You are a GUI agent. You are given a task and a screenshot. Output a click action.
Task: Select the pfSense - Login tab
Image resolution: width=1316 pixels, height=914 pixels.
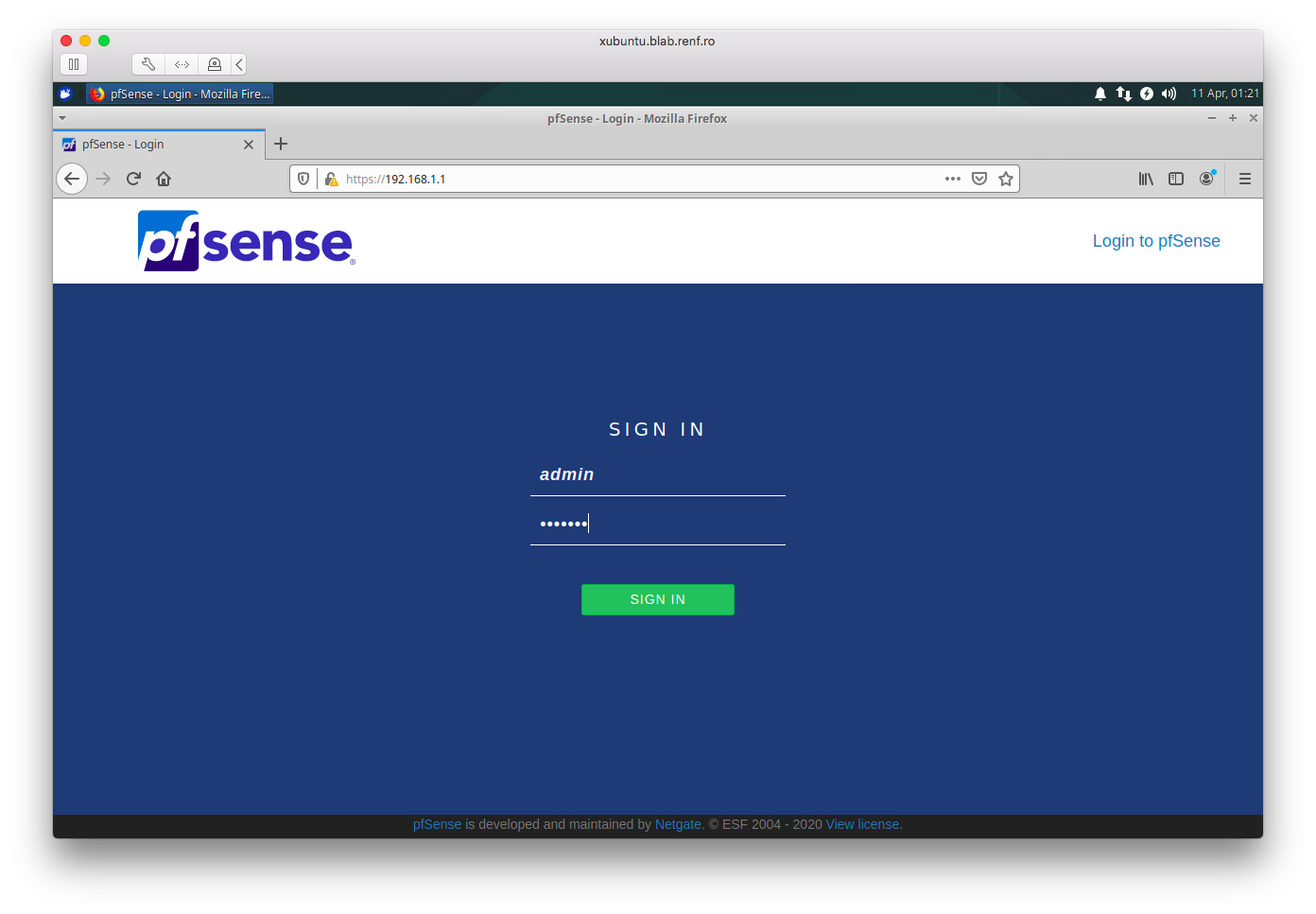pyautogui.click(x=159, y=145)
